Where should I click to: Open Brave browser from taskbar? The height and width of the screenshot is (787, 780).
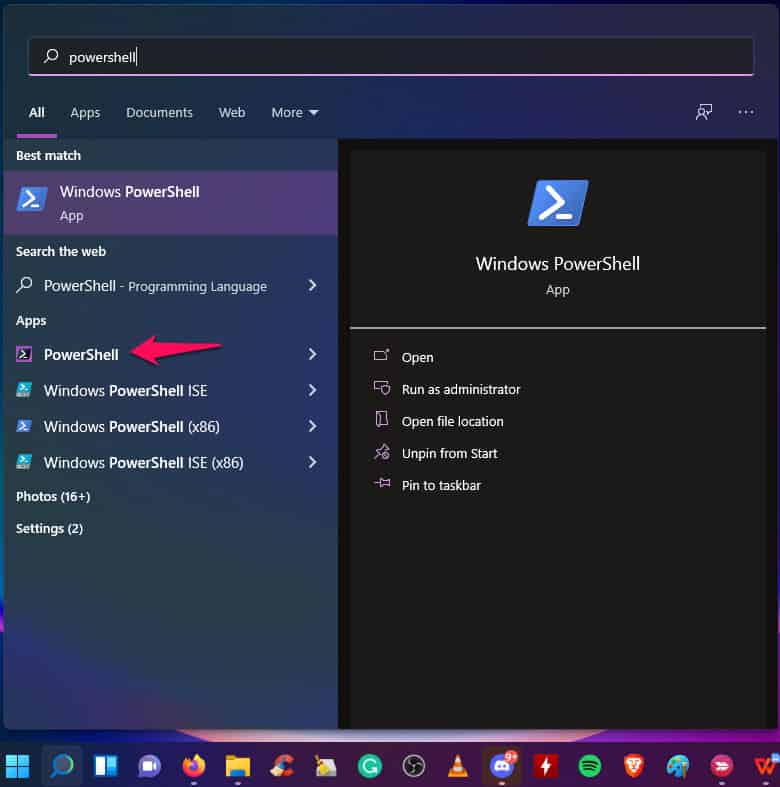(633, 766)
